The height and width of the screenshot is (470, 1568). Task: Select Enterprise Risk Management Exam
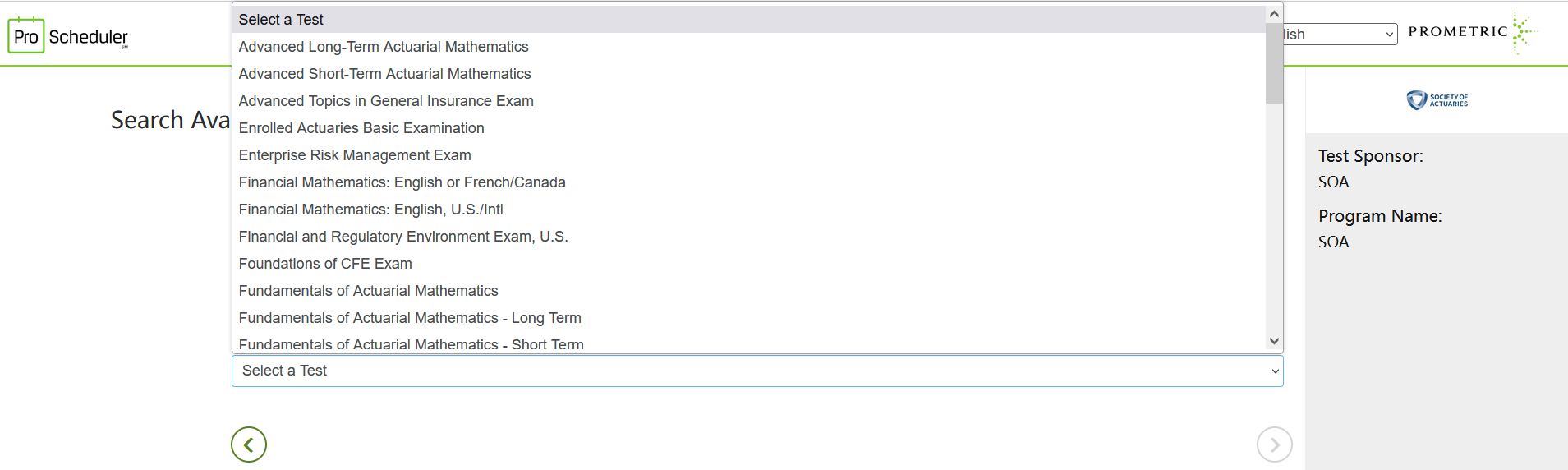pos(355,155)
